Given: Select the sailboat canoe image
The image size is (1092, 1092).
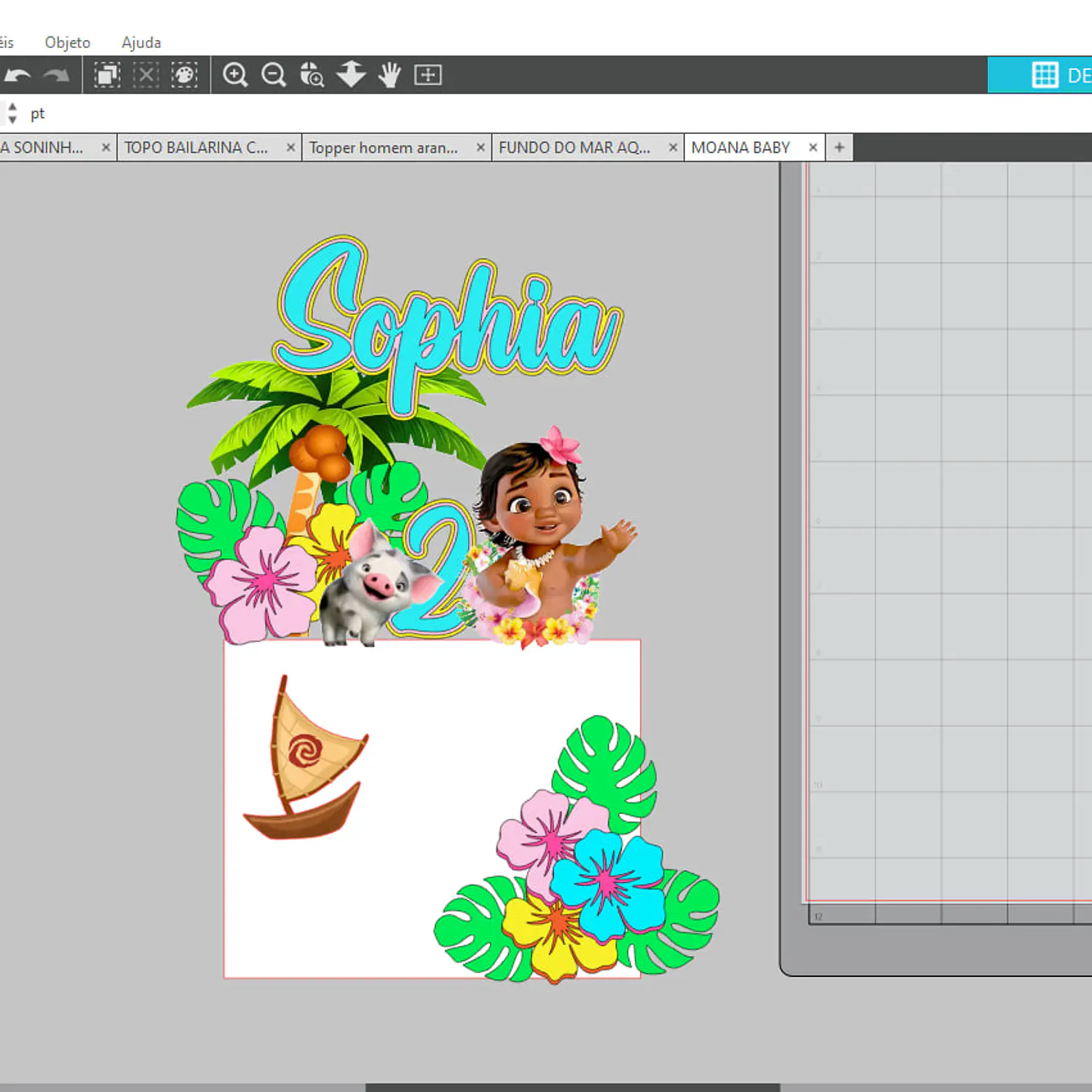Looking at the screenshot, I should [x=306, y=757].
